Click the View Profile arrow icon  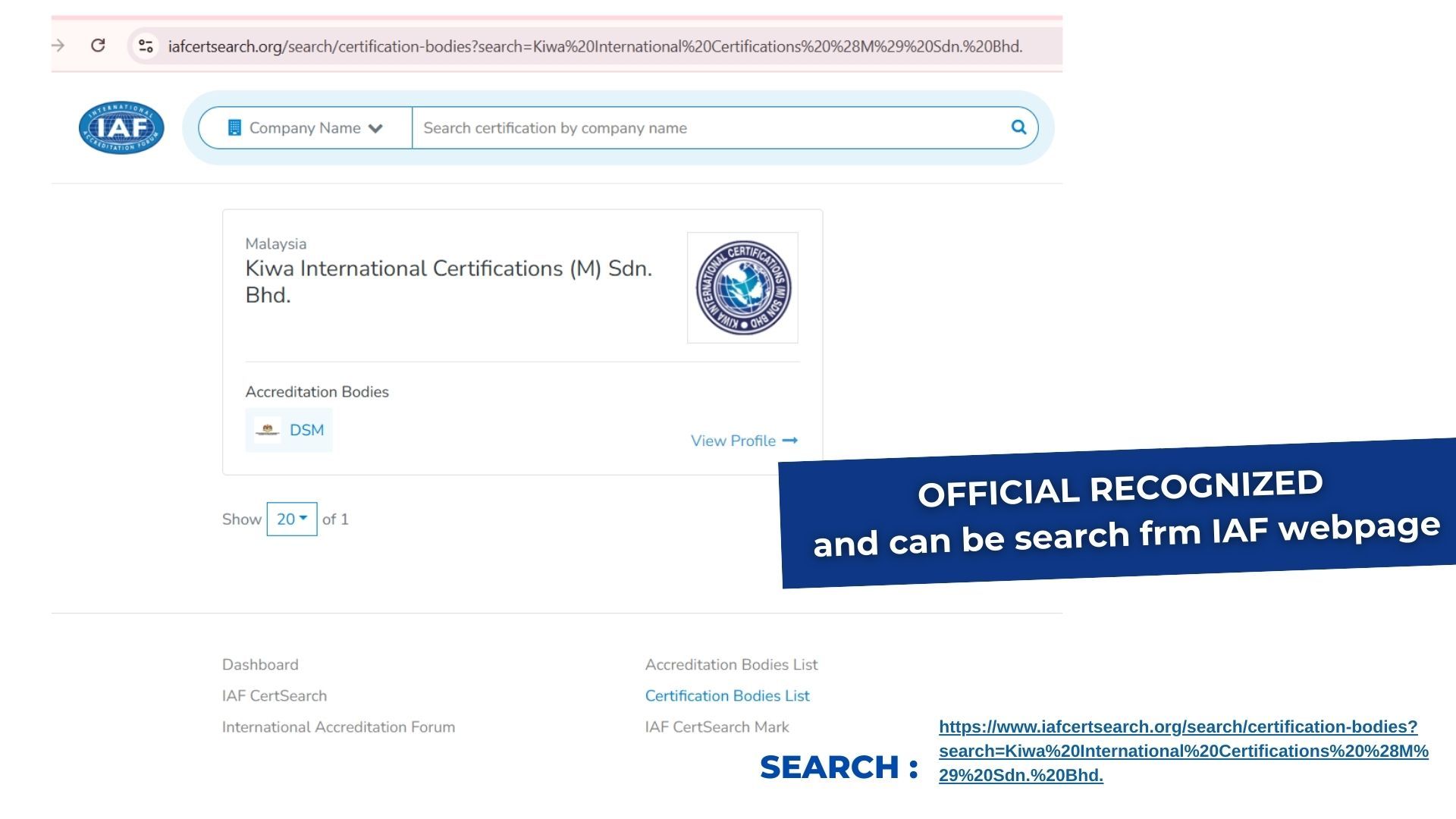[x=790, y=441]
